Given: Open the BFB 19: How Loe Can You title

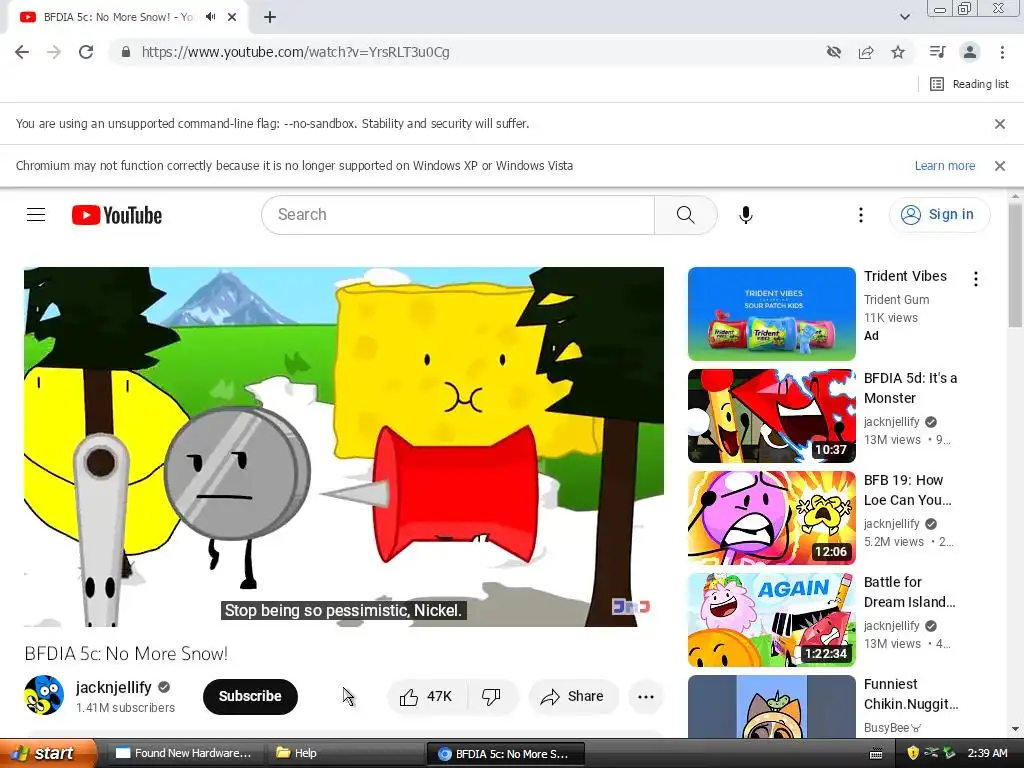Looking at the screenshot, I should coord(907,490).
